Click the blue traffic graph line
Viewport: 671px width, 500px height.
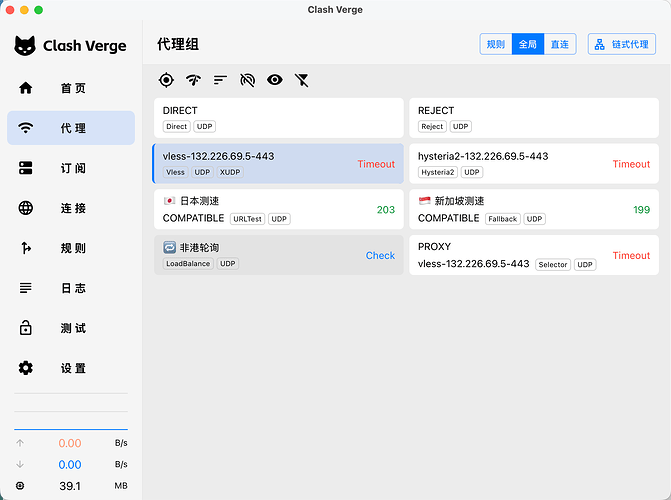click(x=71, y=429)
